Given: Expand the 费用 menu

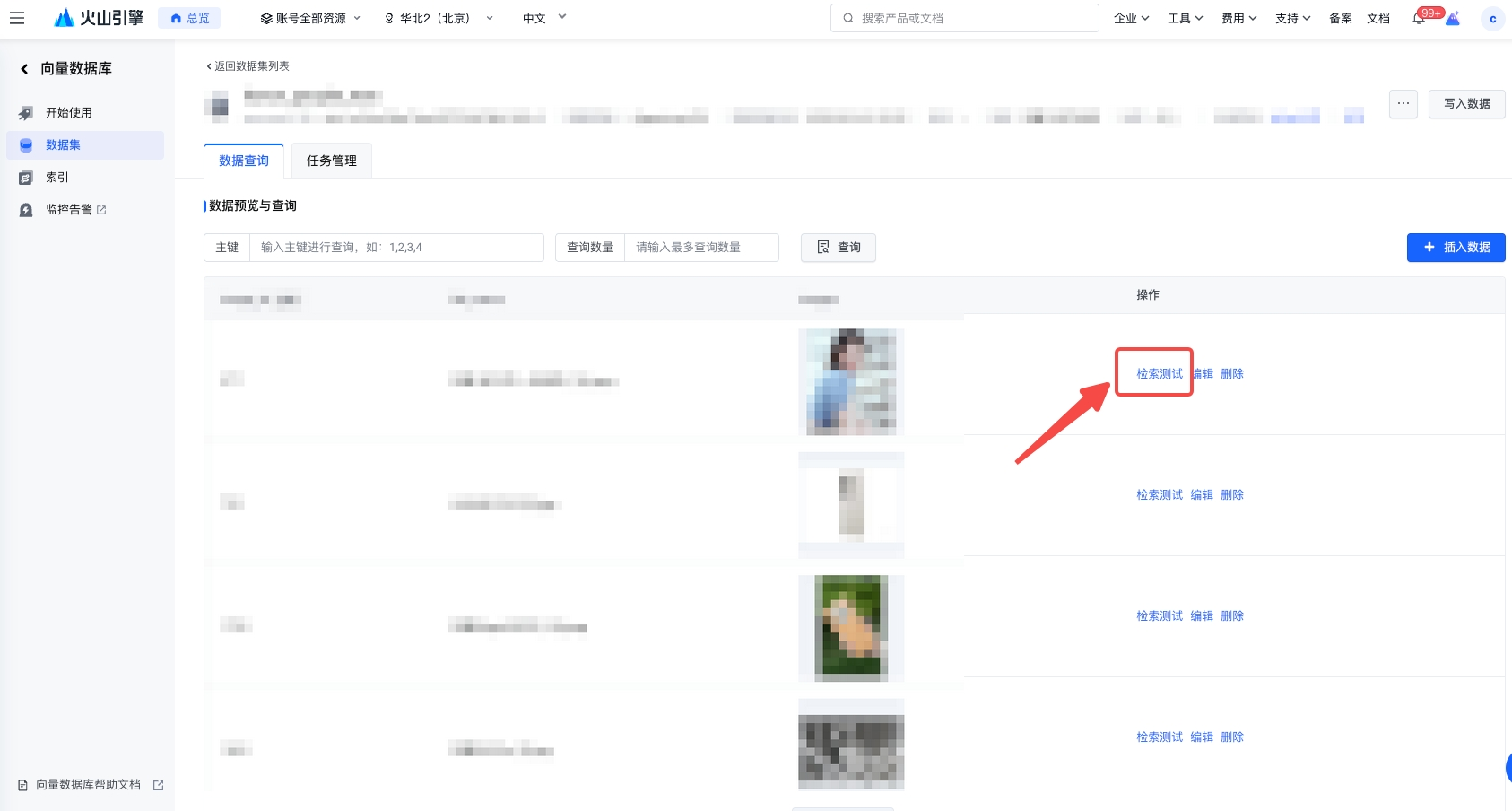Looking at the screenshot, I should pyautogui.click(x=1239, y=18).
